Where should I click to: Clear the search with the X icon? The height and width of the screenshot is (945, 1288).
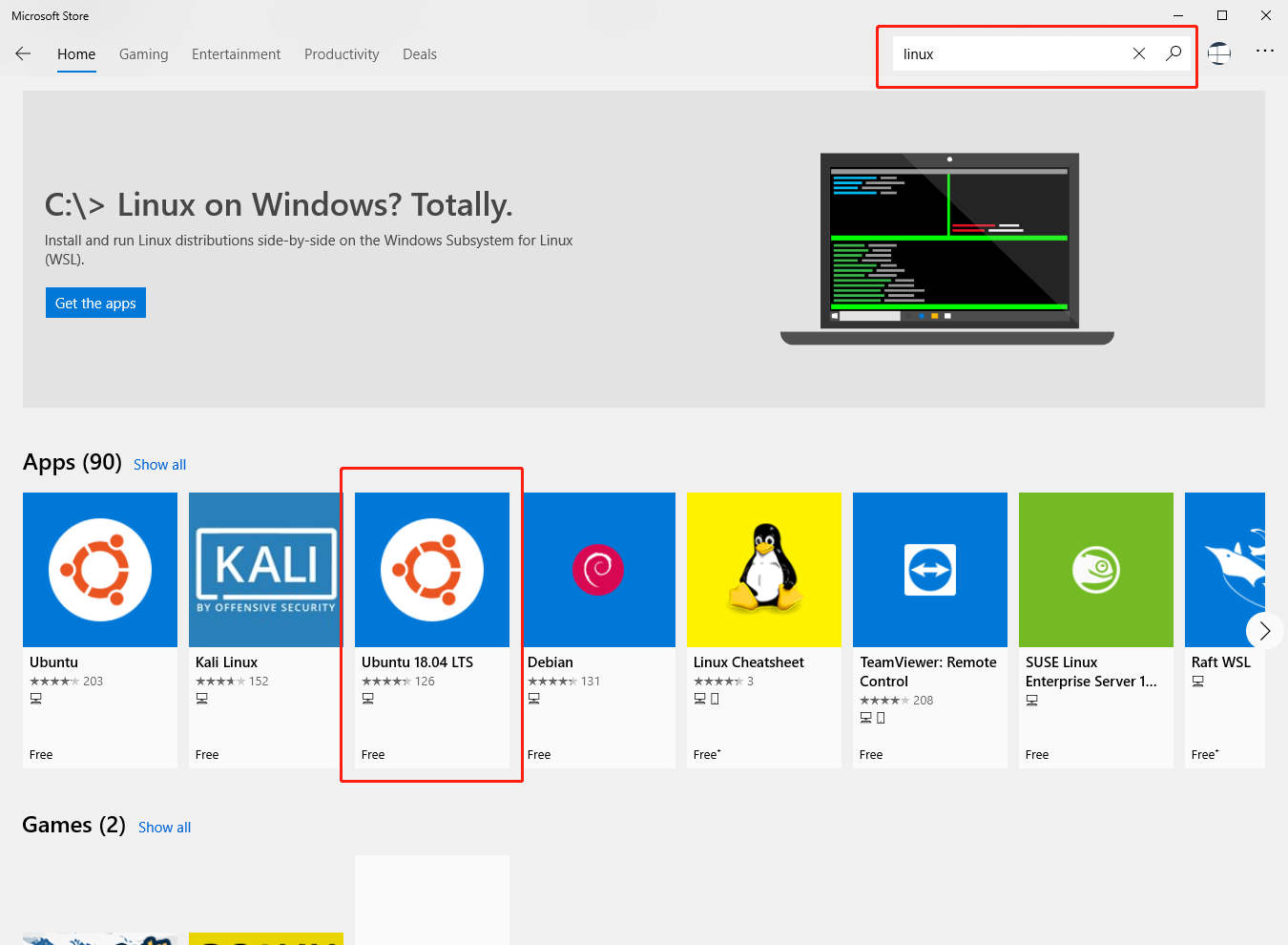click(x=1139, y=53)
